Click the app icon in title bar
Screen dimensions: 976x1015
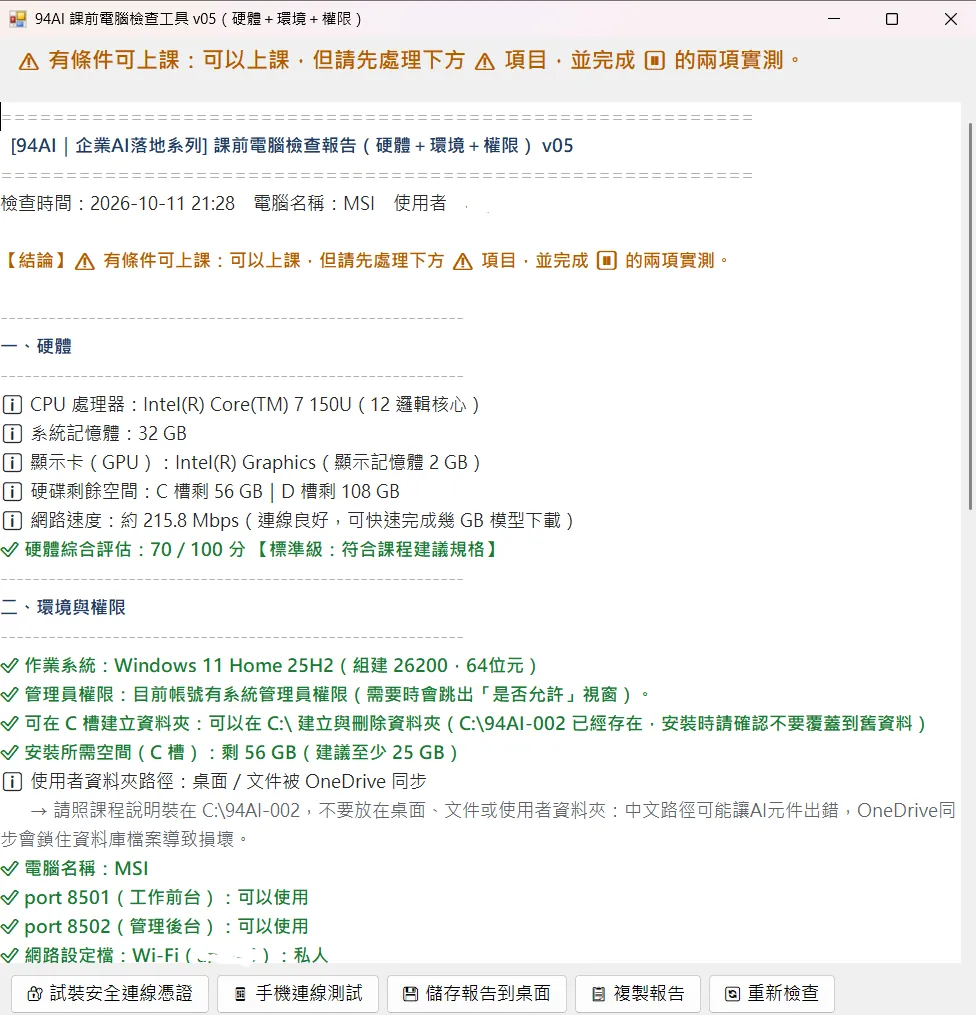click(x=18, y=19)
